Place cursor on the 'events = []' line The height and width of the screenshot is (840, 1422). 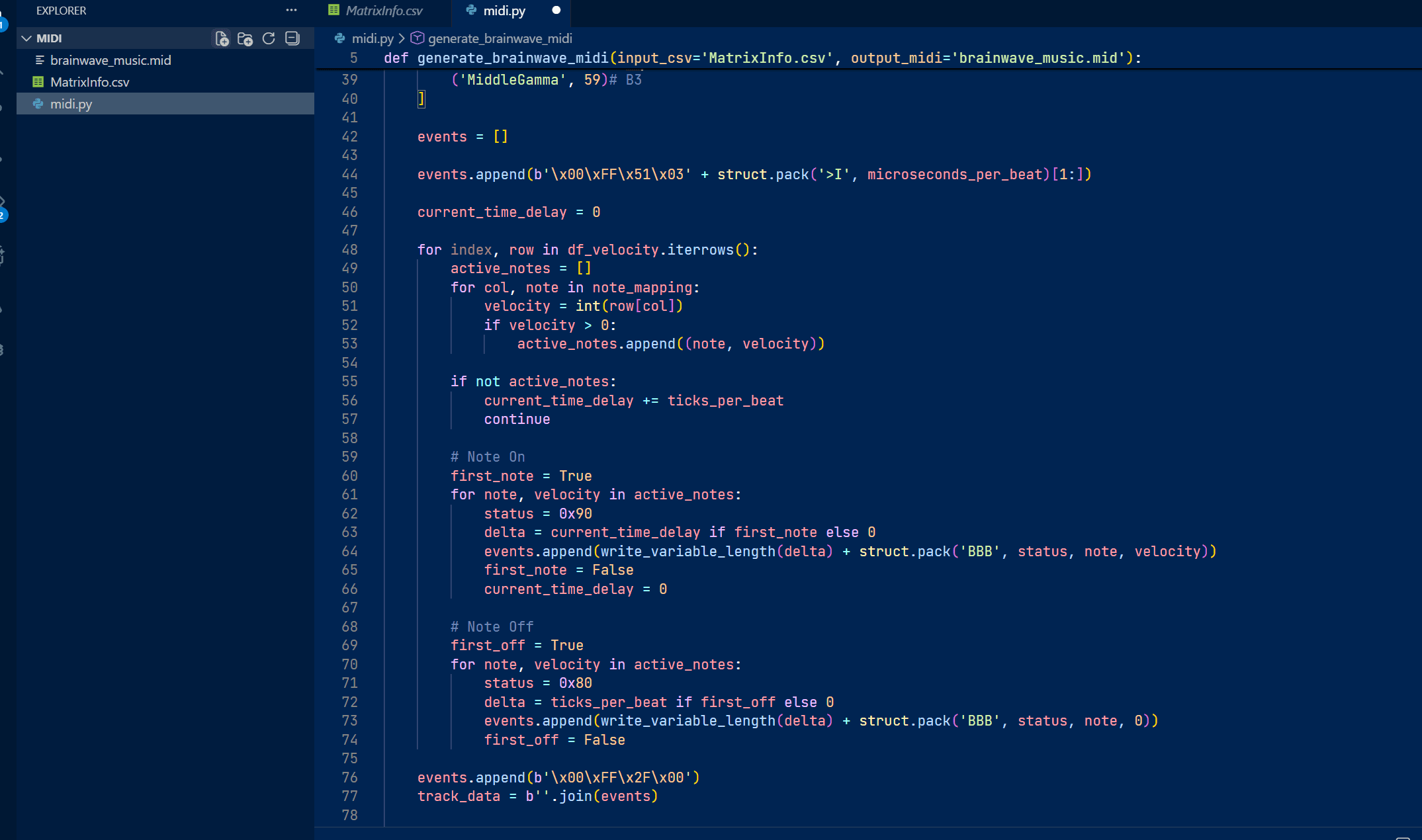coord(463,137)
